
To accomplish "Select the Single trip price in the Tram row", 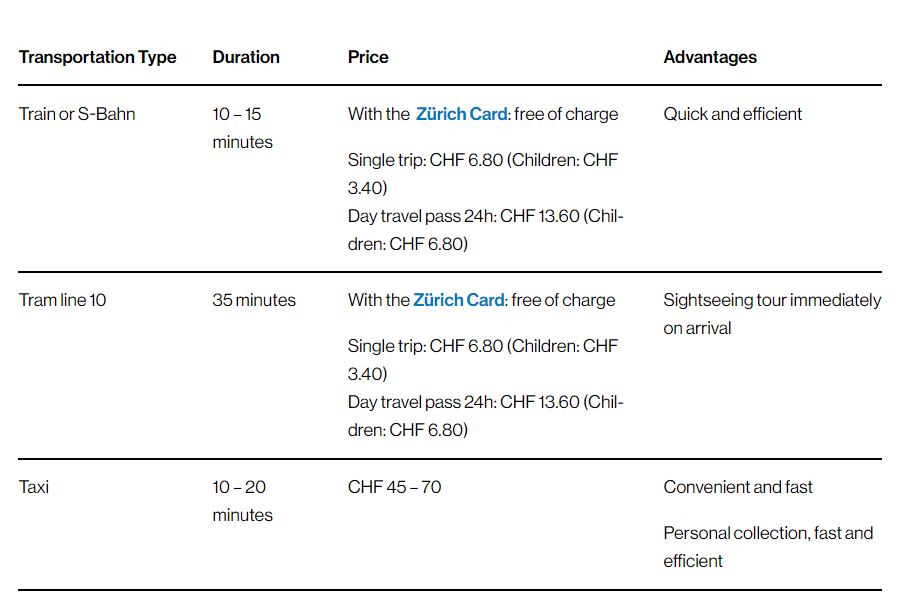I will pos(482,360).
